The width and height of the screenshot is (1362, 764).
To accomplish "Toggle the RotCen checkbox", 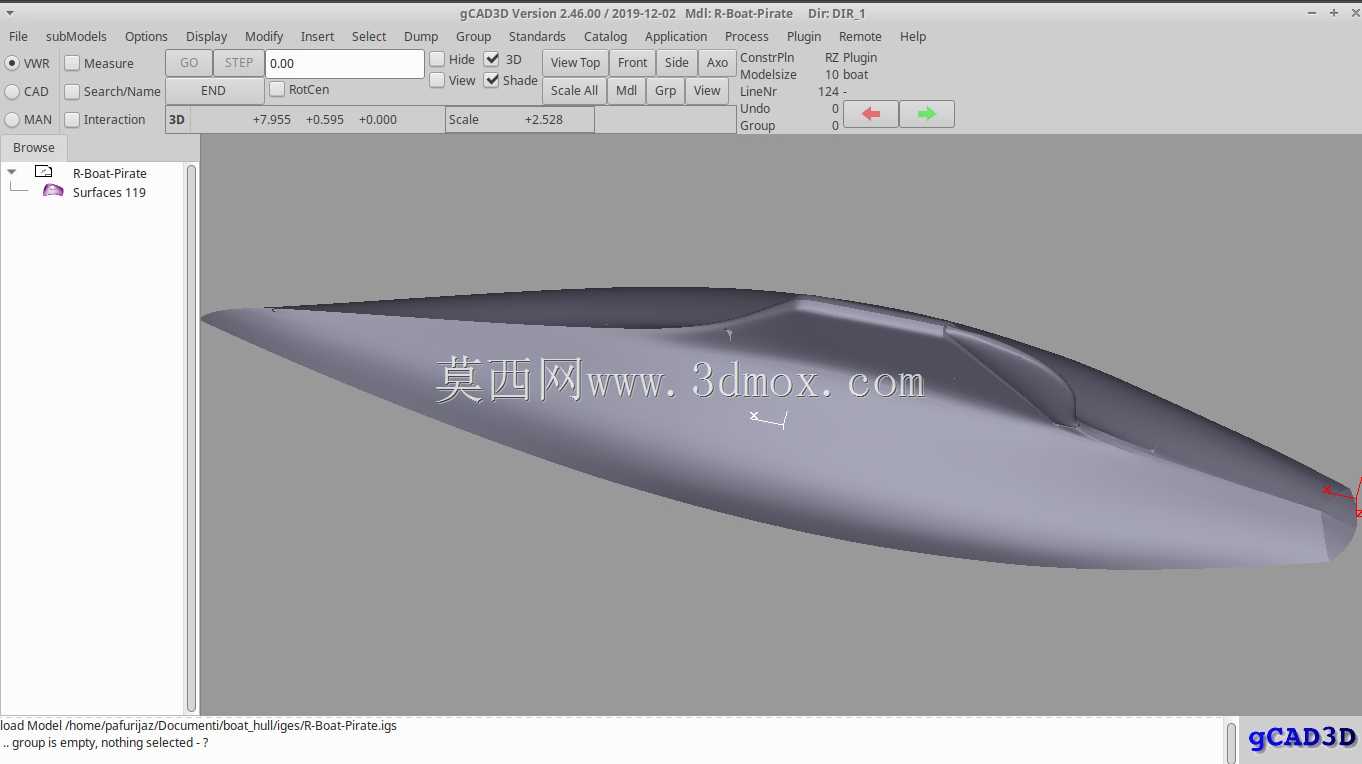I will tap(277, 89).
